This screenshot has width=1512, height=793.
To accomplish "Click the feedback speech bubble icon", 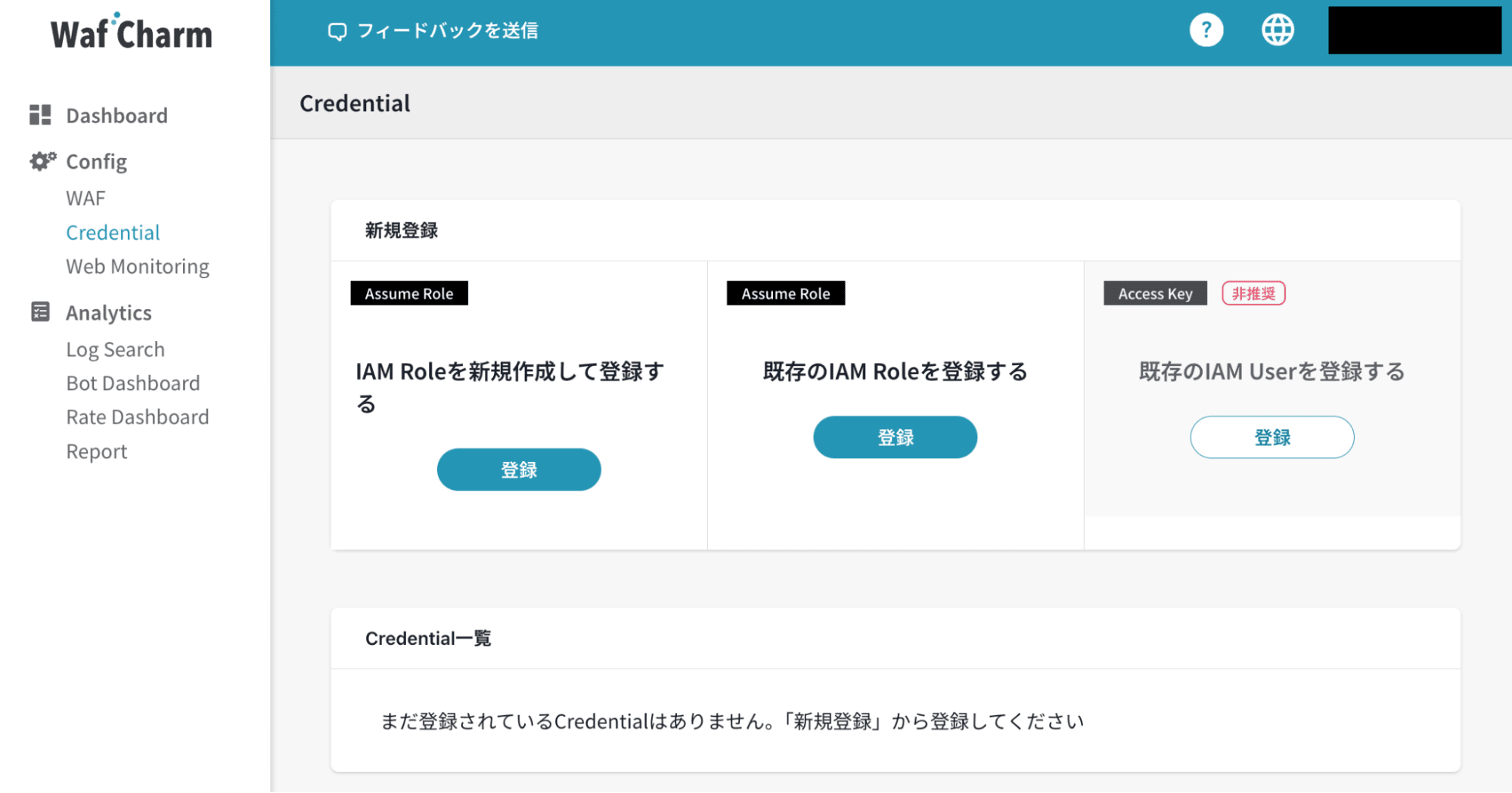I will 337,31.
